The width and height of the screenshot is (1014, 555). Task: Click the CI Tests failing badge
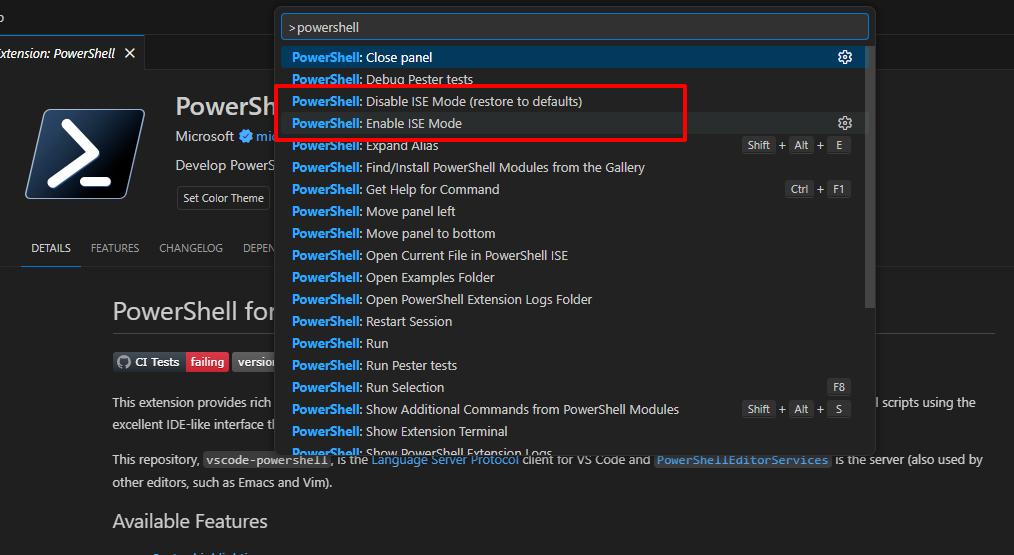point(171,362)
